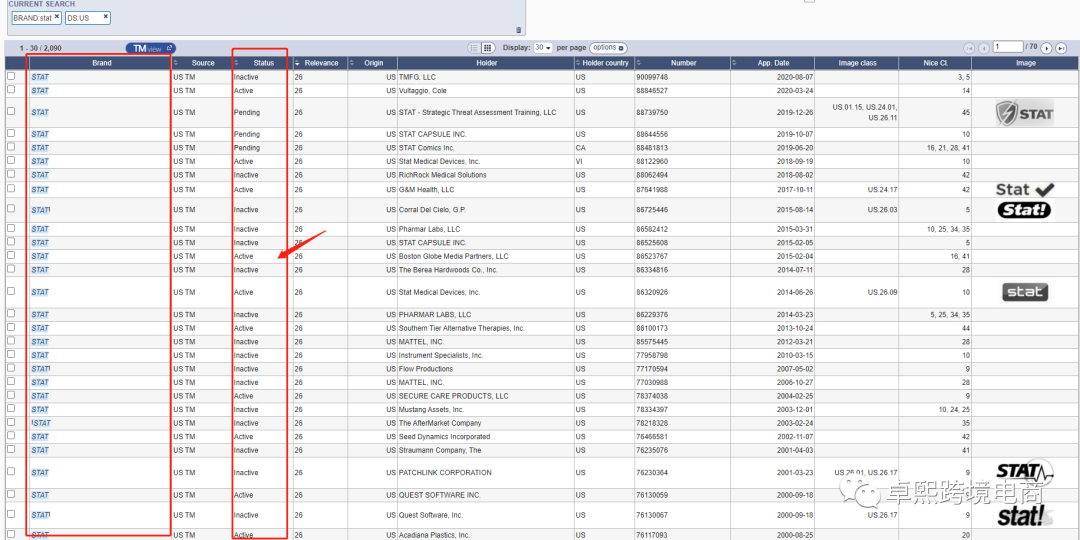Sort by App. Date arrow icon
Image resolution: width=1080 pixels, height=540 pixels.
(735, 63)
